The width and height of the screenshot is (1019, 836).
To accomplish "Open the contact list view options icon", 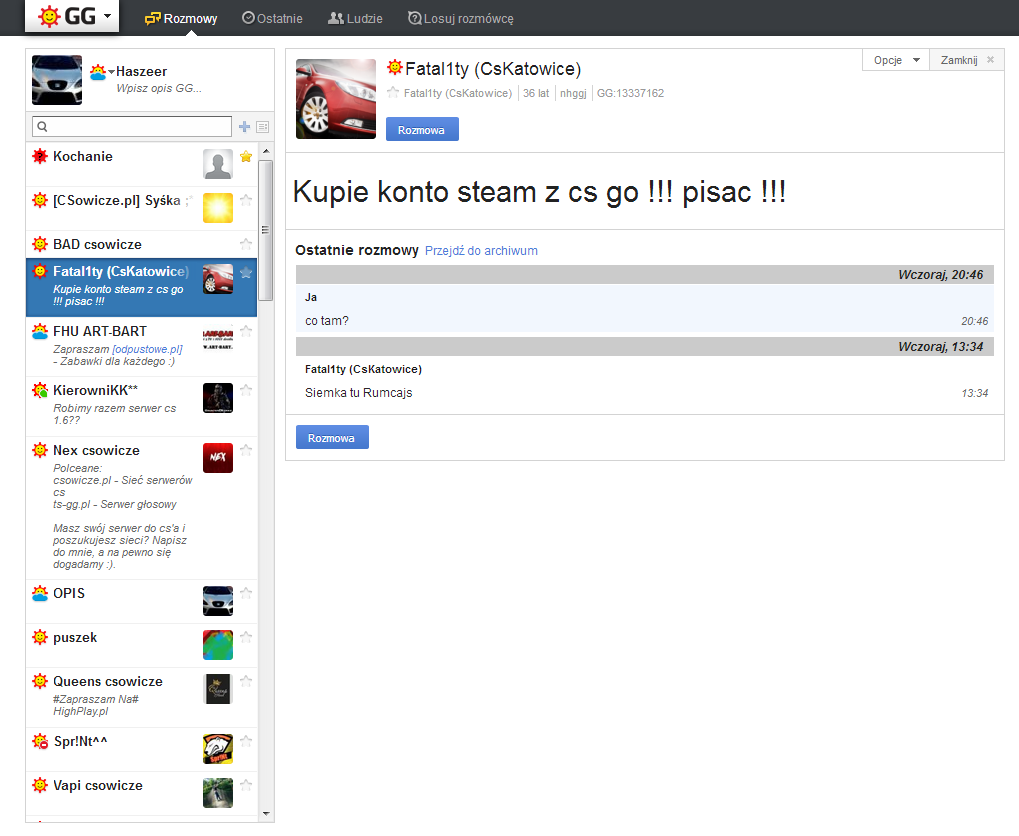I will coord(263,127).
